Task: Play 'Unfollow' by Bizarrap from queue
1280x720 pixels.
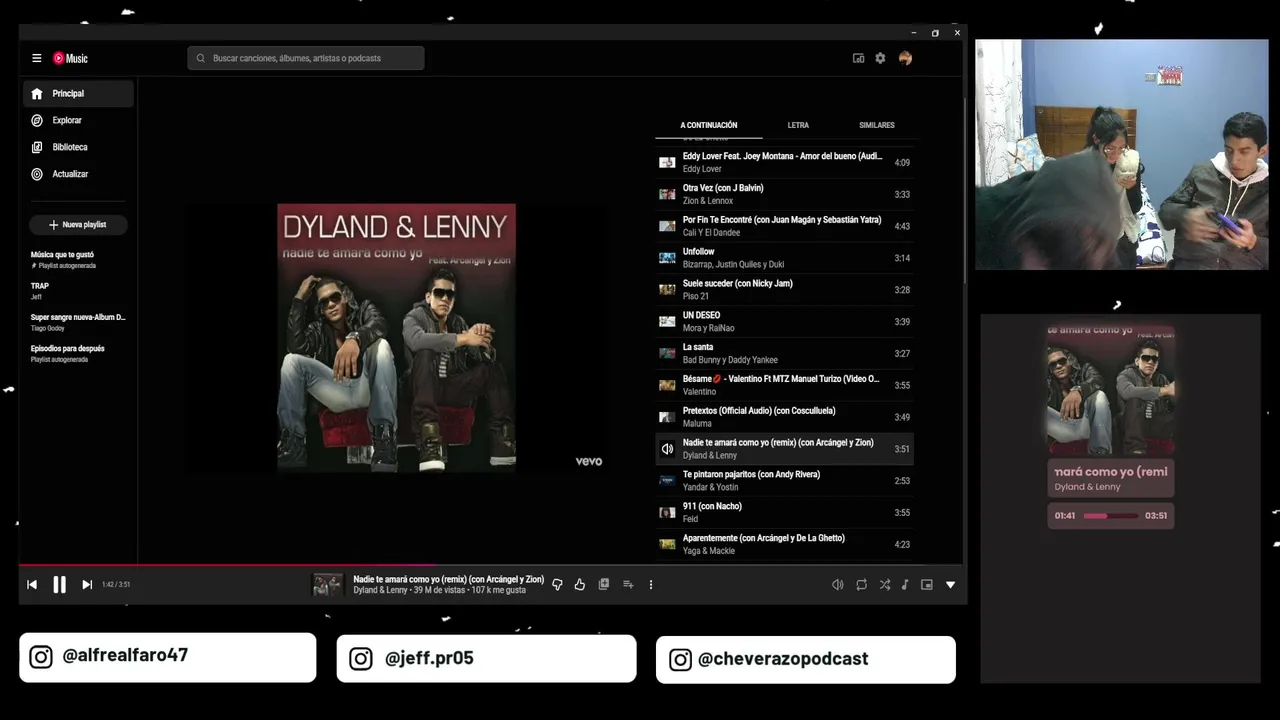Action: (x=784, y=258)
